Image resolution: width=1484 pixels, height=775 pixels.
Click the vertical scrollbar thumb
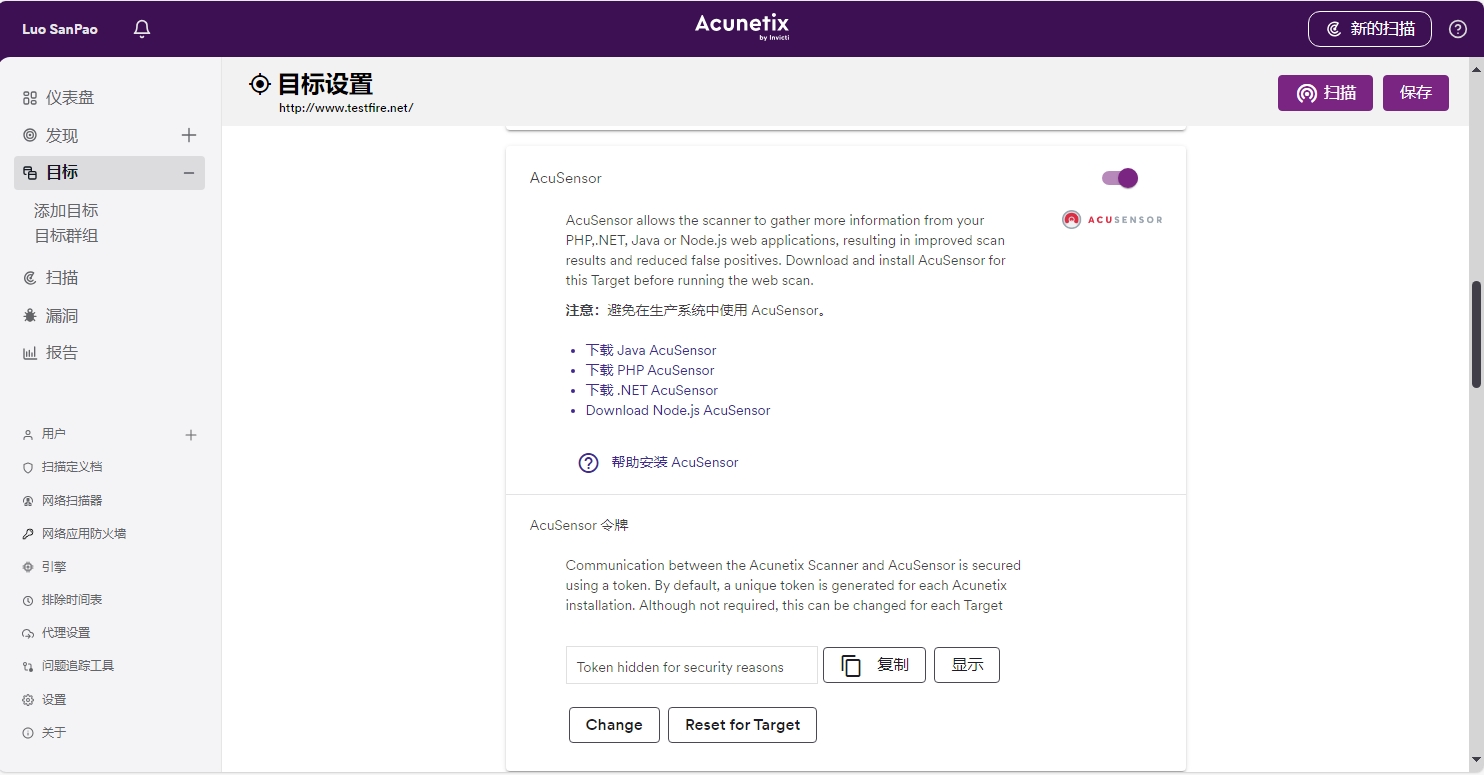(x=1476, y=334)
